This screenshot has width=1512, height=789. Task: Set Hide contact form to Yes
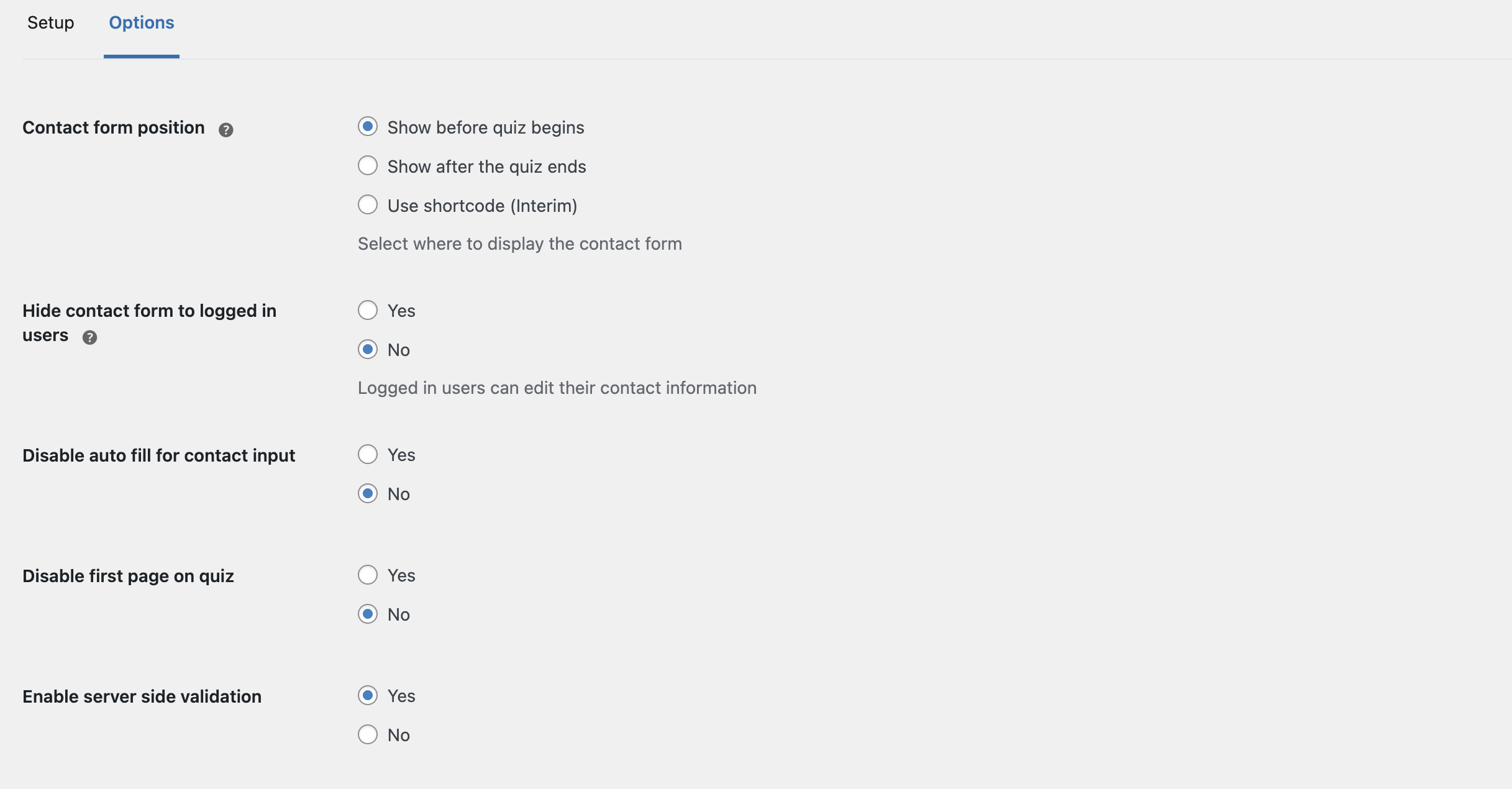point(368,310)
